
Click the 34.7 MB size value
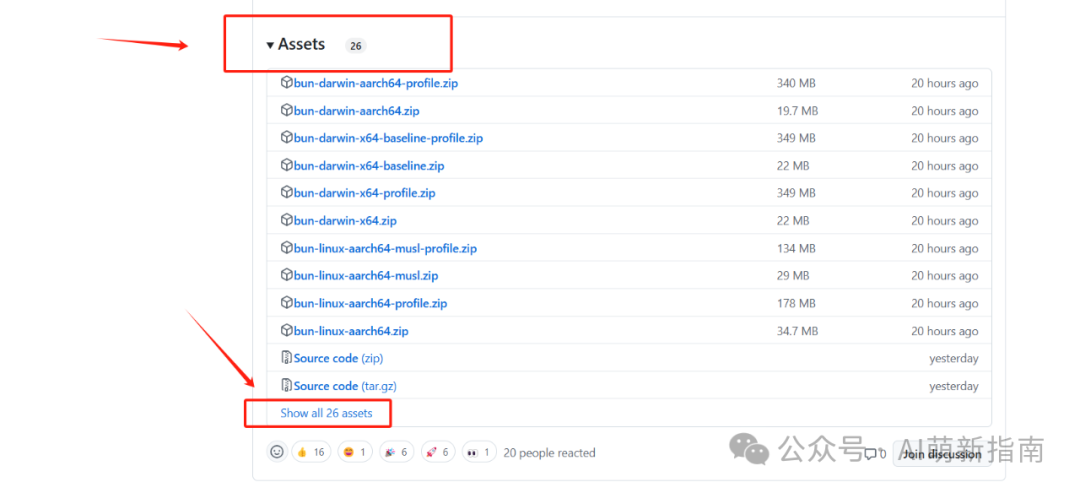point(798,331)
